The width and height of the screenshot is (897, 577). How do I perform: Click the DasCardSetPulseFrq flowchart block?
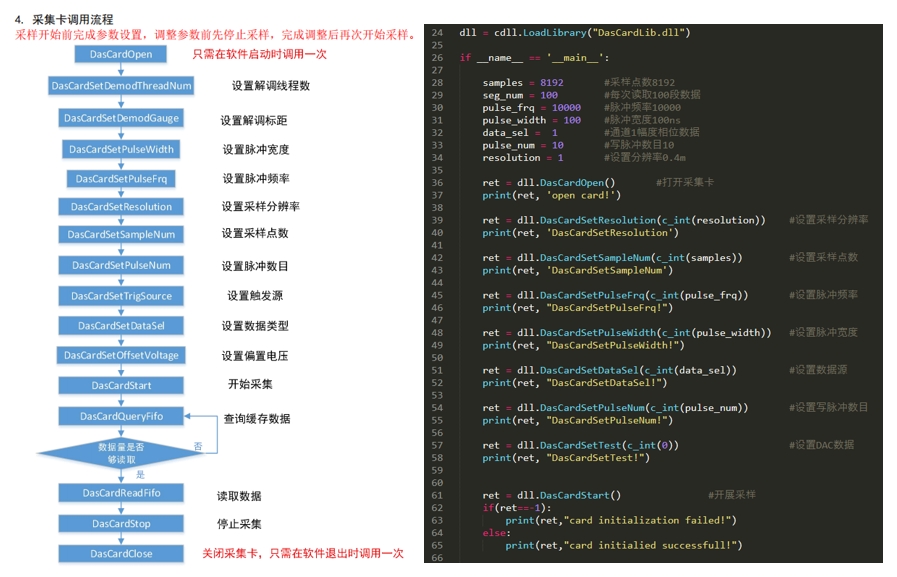121,179
